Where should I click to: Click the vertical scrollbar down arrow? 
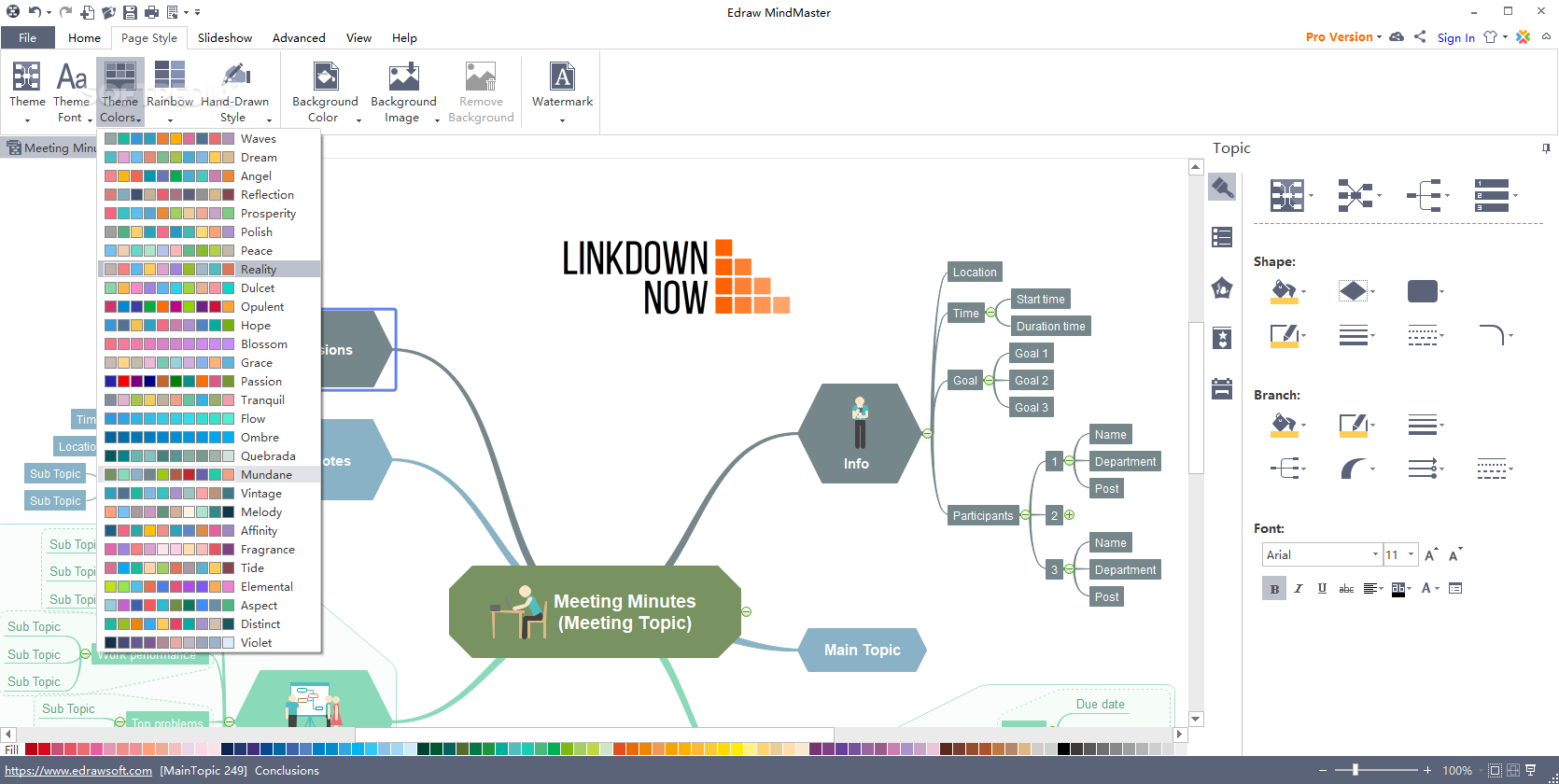coord(1196,719)
